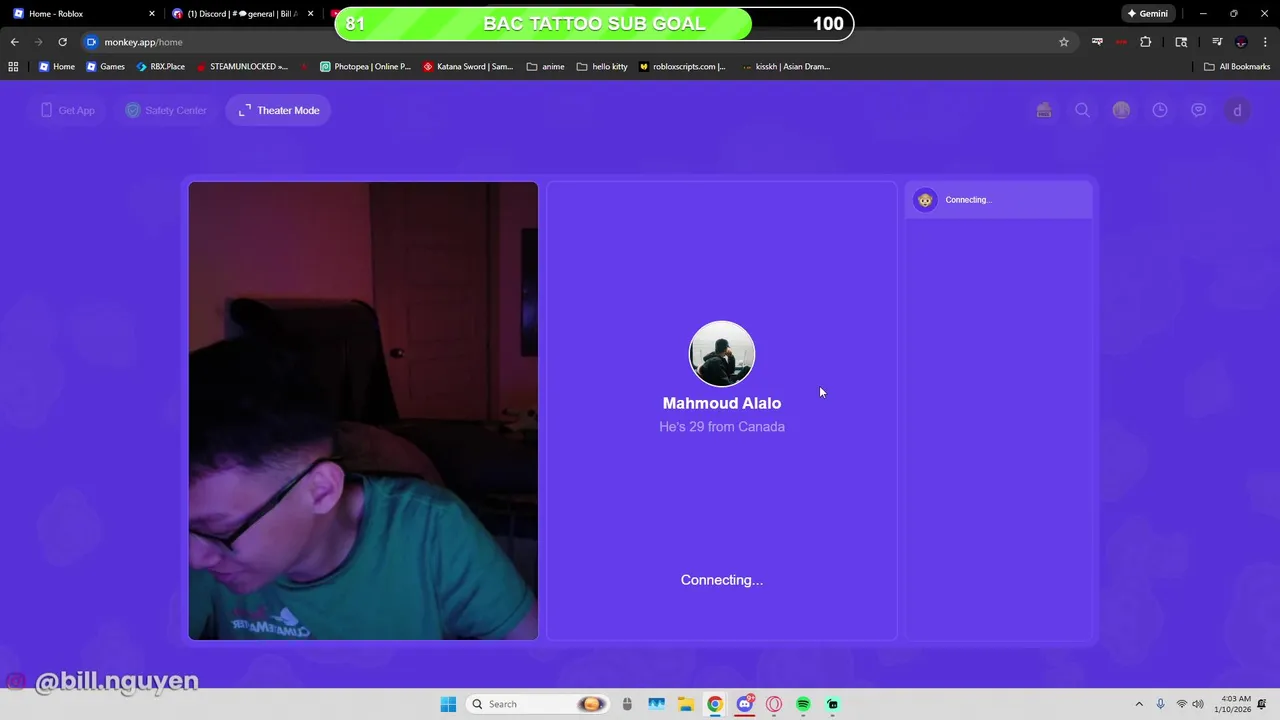Click the BAC TATTOO SUB GOAL progress bar
Screen dimensions: 1280x720
(594, 24)
